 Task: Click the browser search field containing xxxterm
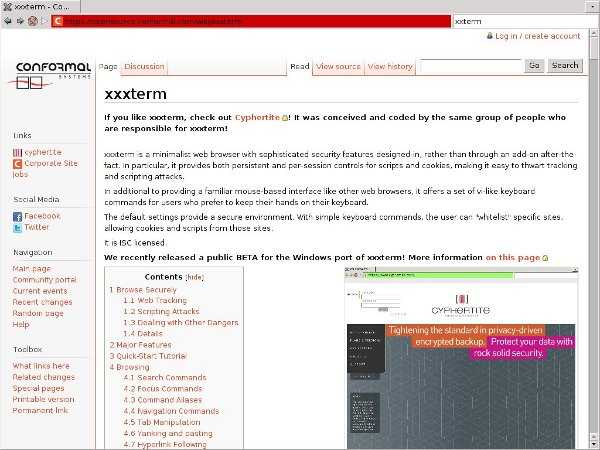tap(526, 21)
